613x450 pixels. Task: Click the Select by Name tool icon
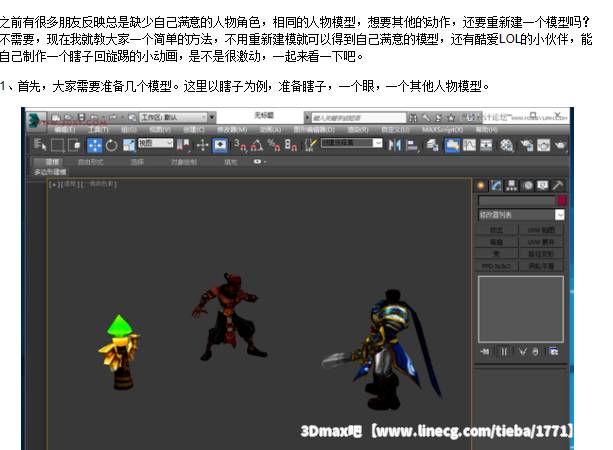39,145
